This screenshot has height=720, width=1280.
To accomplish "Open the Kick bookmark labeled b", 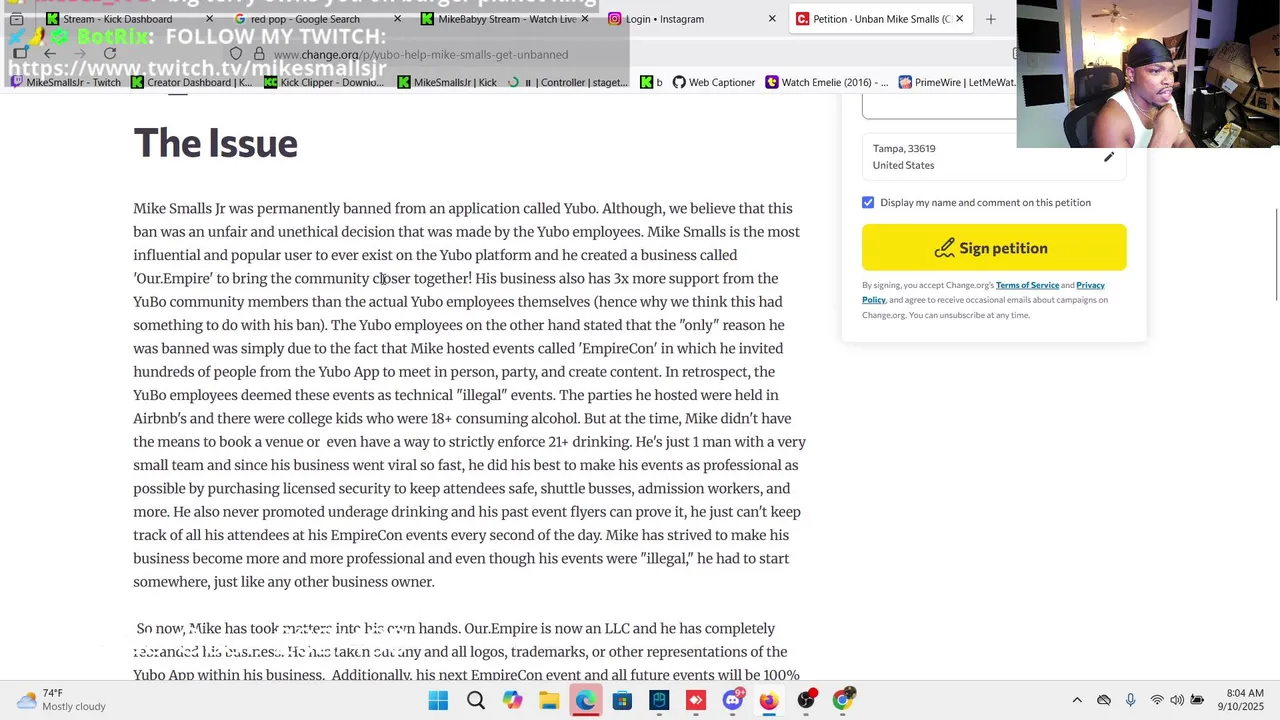I will point(651,82).
